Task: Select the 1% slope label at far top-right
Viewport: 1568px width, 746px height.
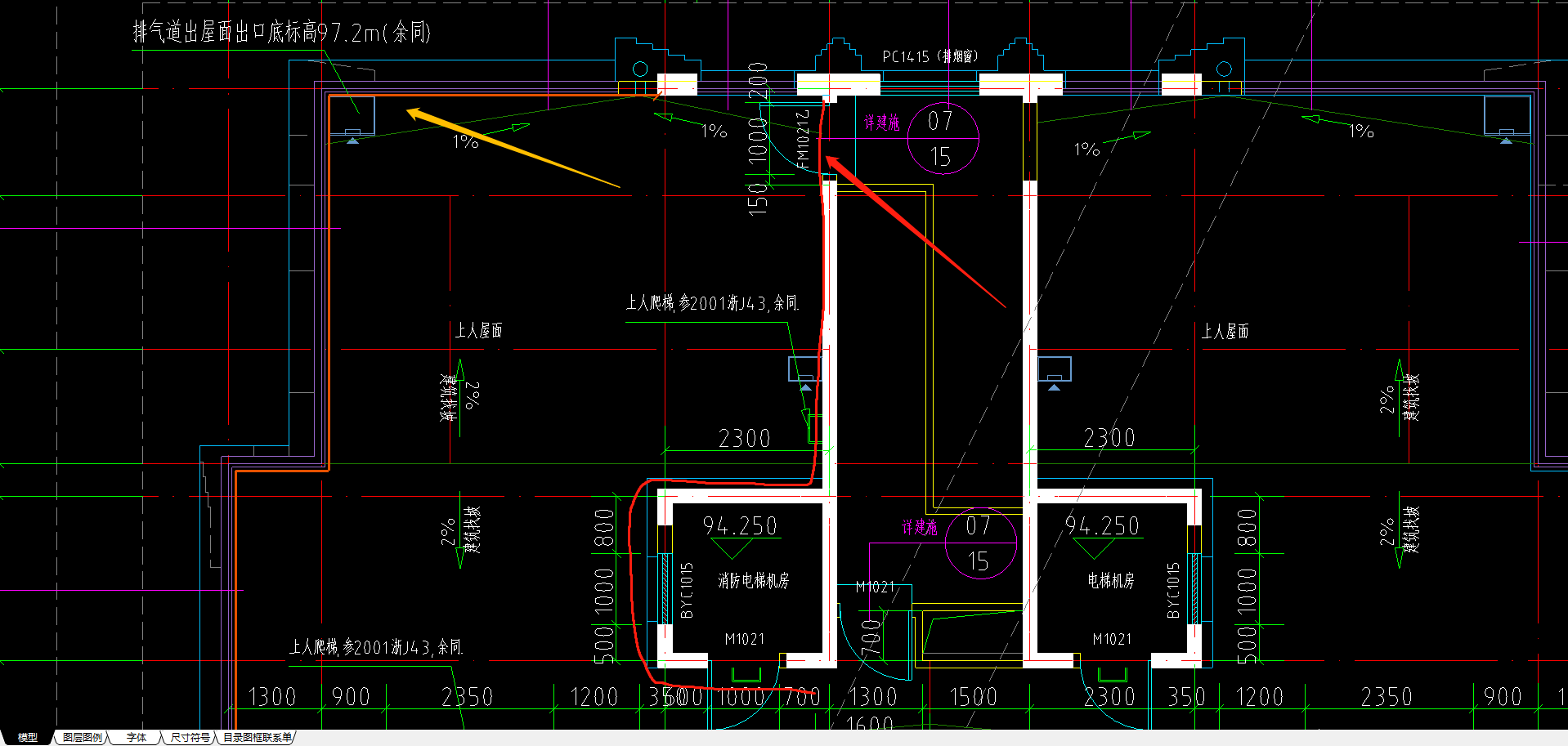Action: 1361,131
